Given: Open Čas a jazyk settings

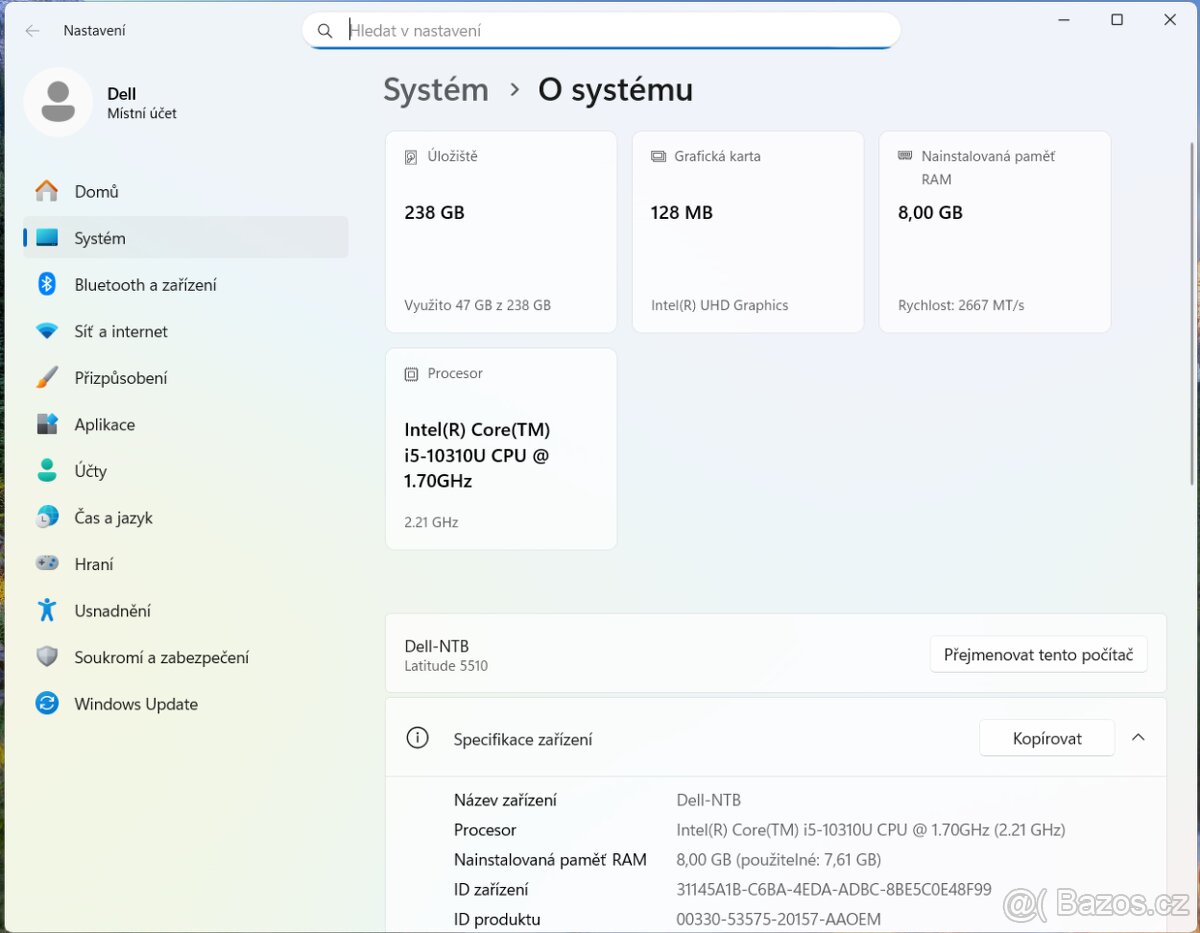Looking at the screenshot, I should coord(113,517).
